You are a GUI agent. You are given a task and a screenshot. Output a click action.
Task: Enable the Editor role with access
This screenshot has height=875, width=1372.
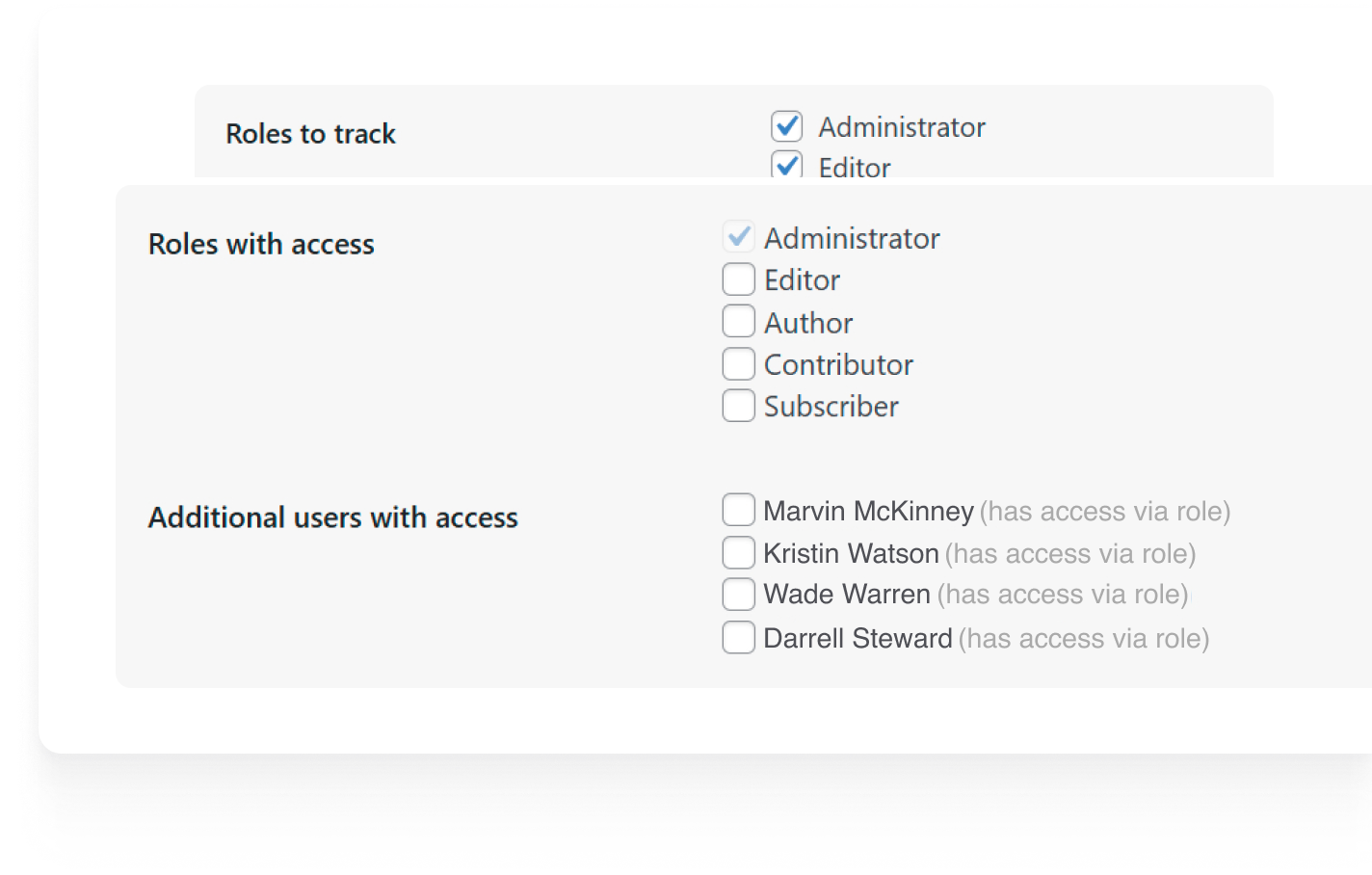point(738,278)
